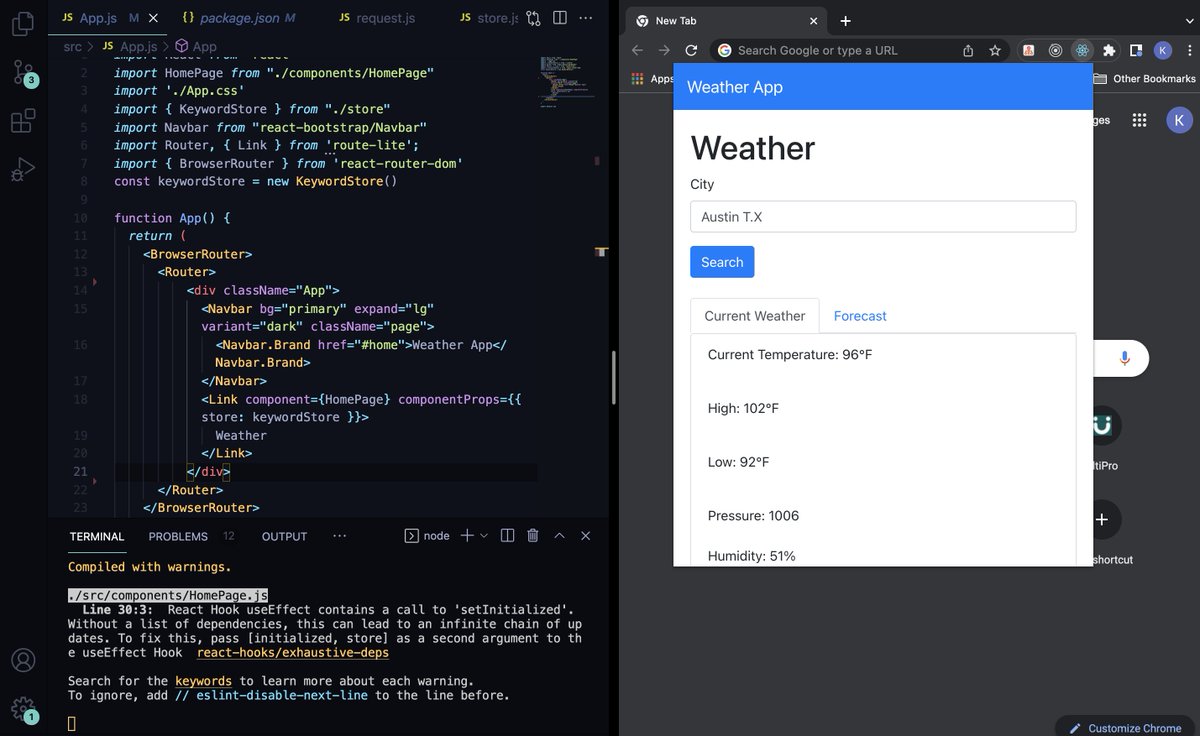Open Chrome's three-dot menu
1200x736 pixels.
(1187, 50)
